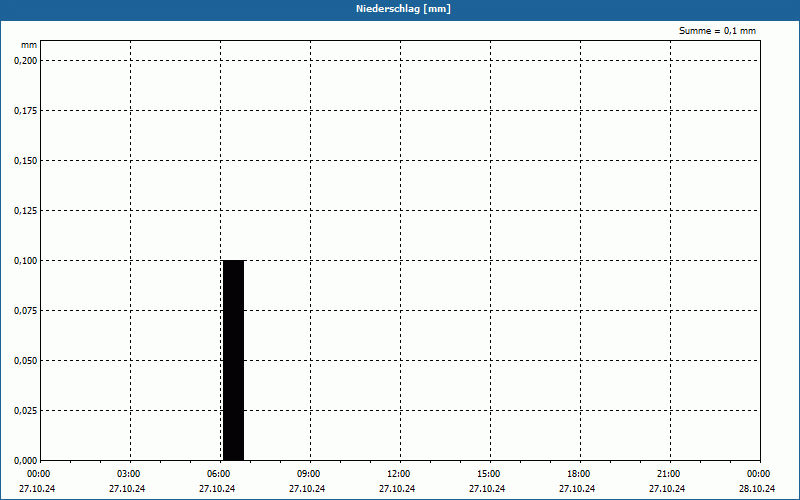Select the 0,000 y-axis label

coord(25,460)
